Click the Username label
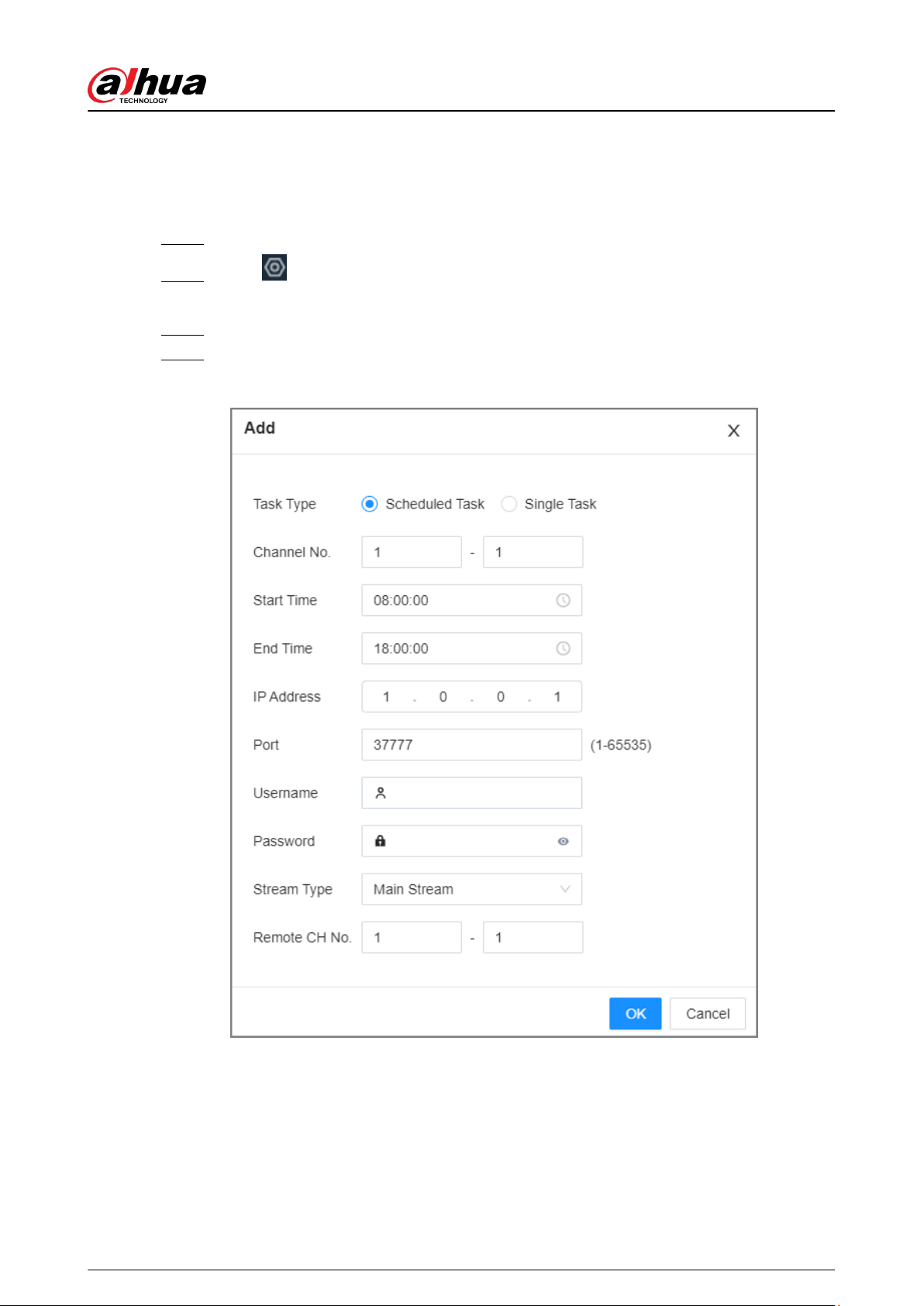This screenshot has height=1306, width=924. coord(285,792)
